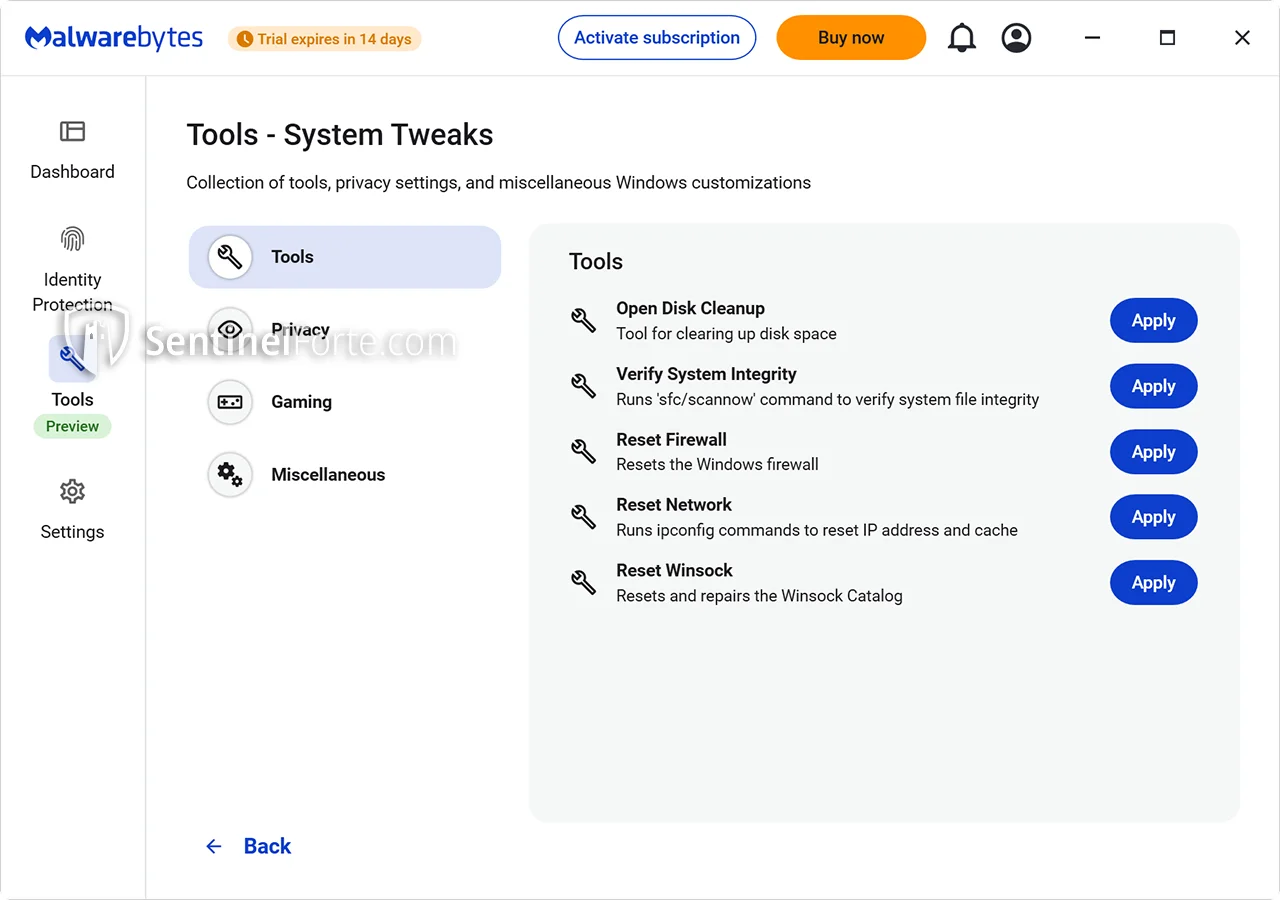This screenshot has width=1280, height=900.
Task: Click the Reset Winsock title
Action: 674,570
